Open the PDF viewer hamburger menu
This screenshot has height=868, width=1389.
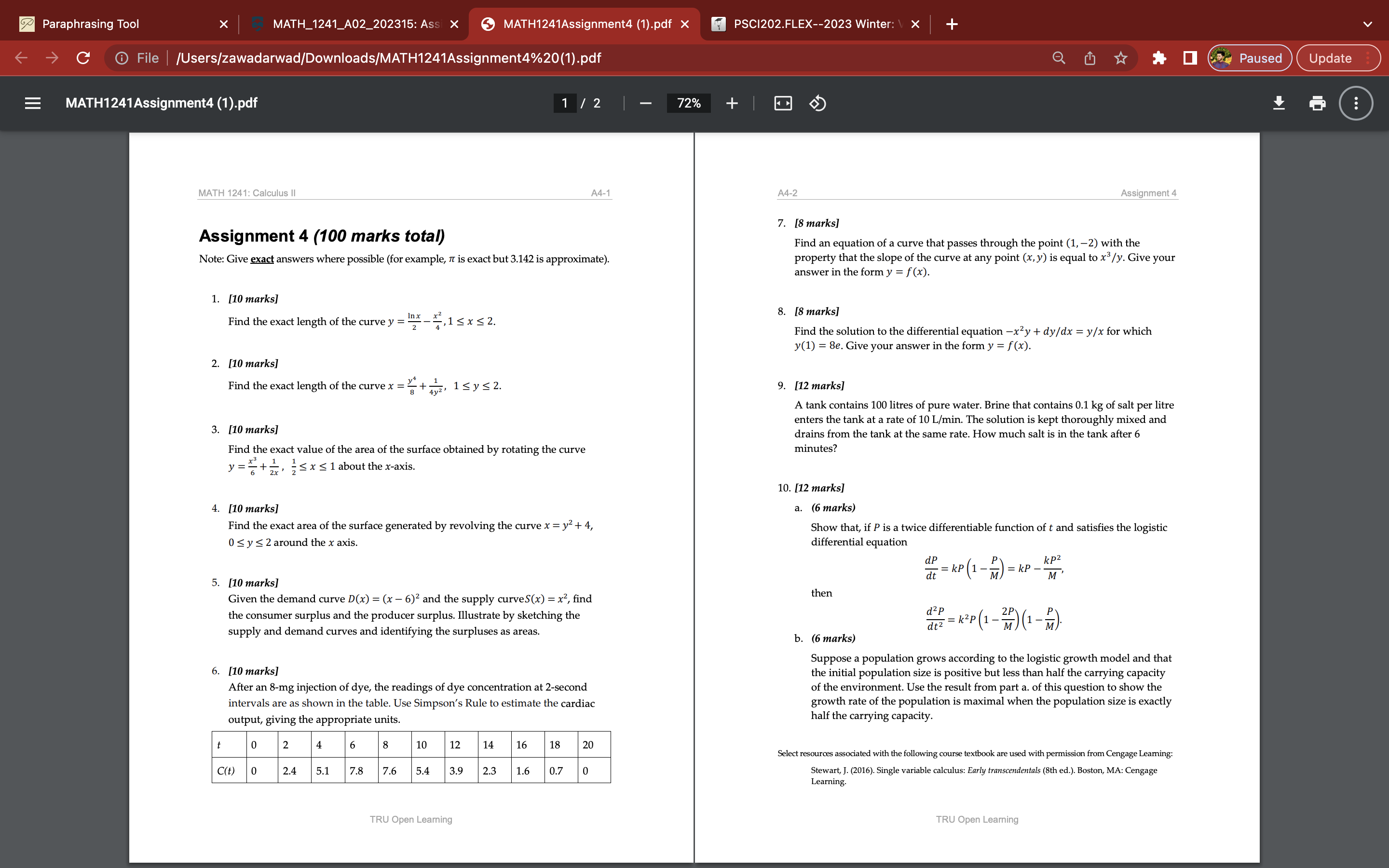coord(33,103)
